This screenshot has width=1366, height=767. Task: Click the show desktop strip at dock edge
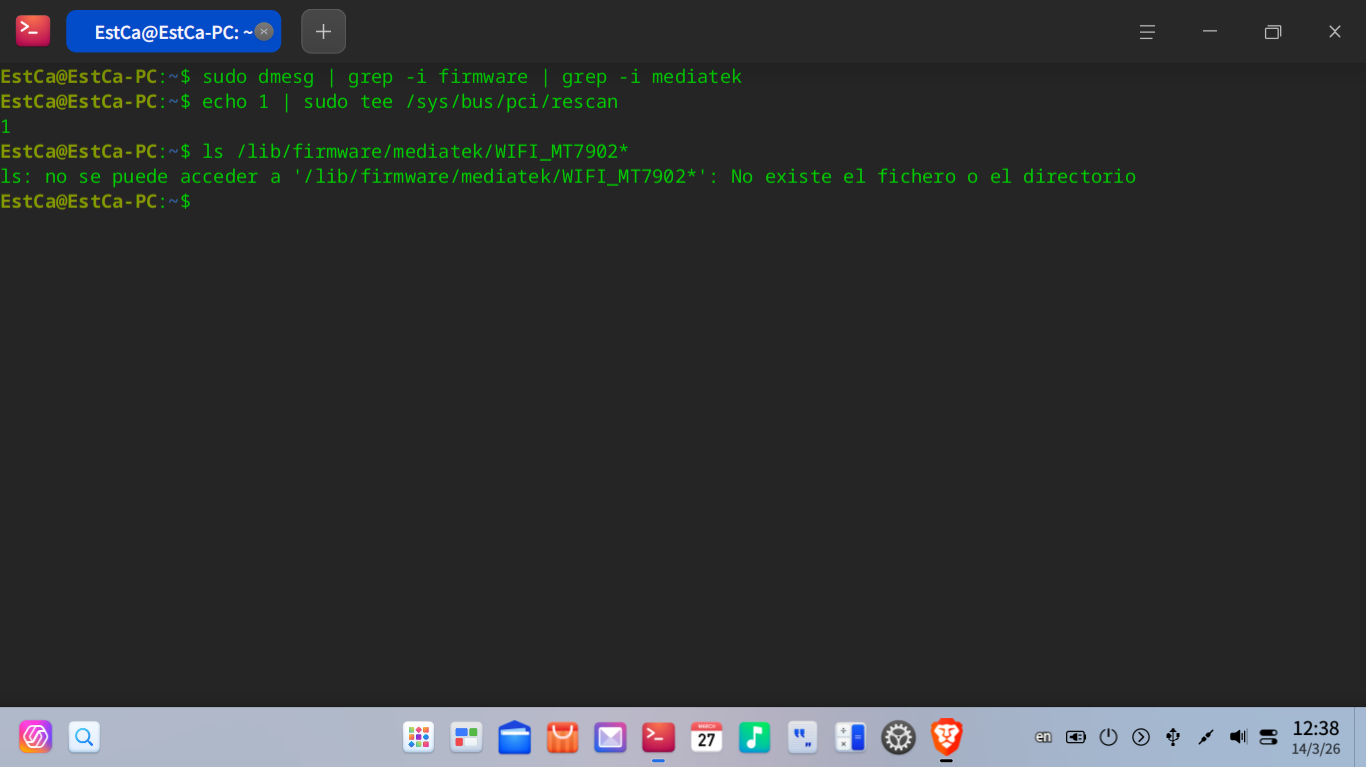(1360, 737)
